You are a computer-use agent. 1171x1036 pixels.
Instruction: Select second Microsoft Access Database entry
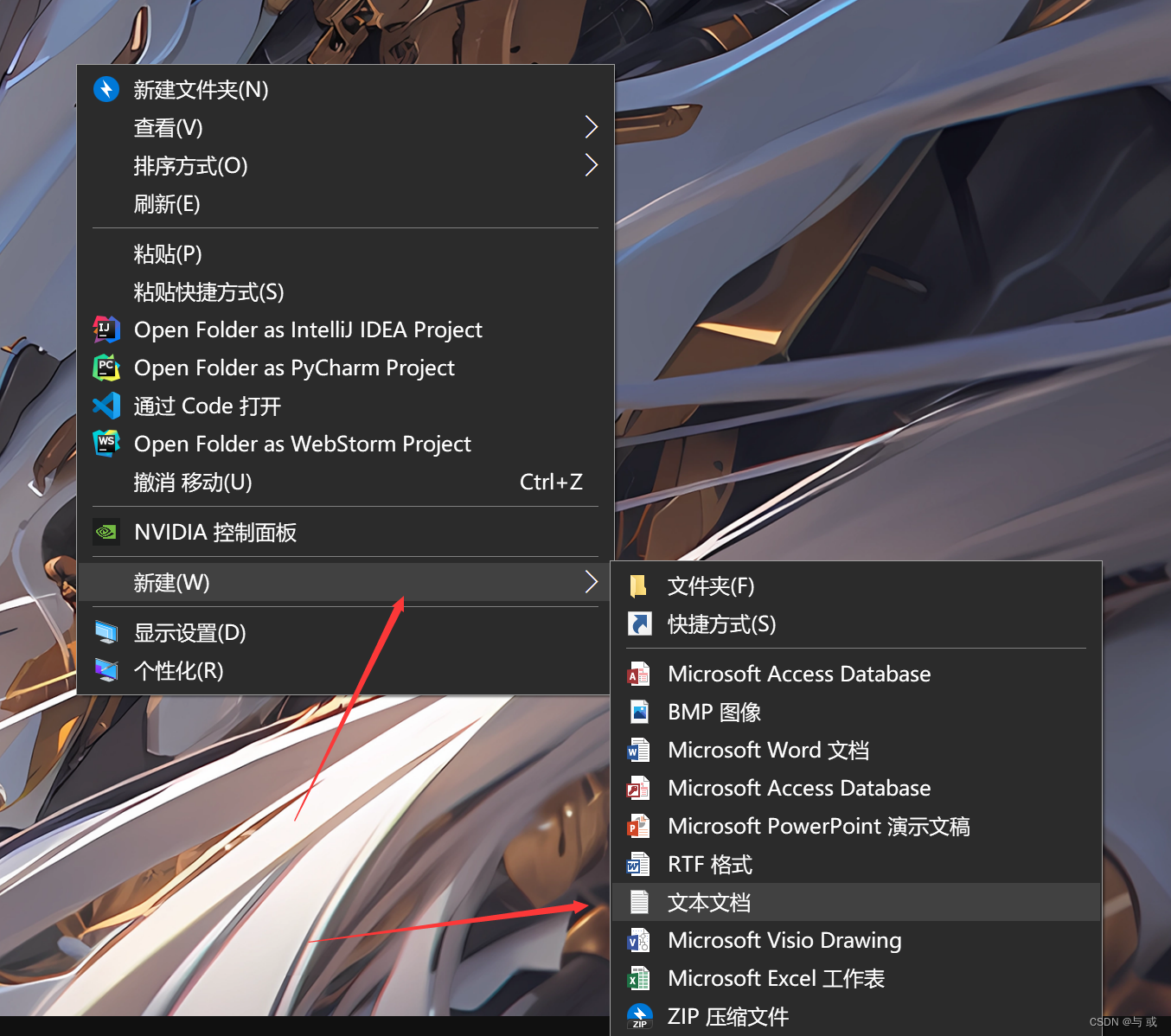[856, 788]
